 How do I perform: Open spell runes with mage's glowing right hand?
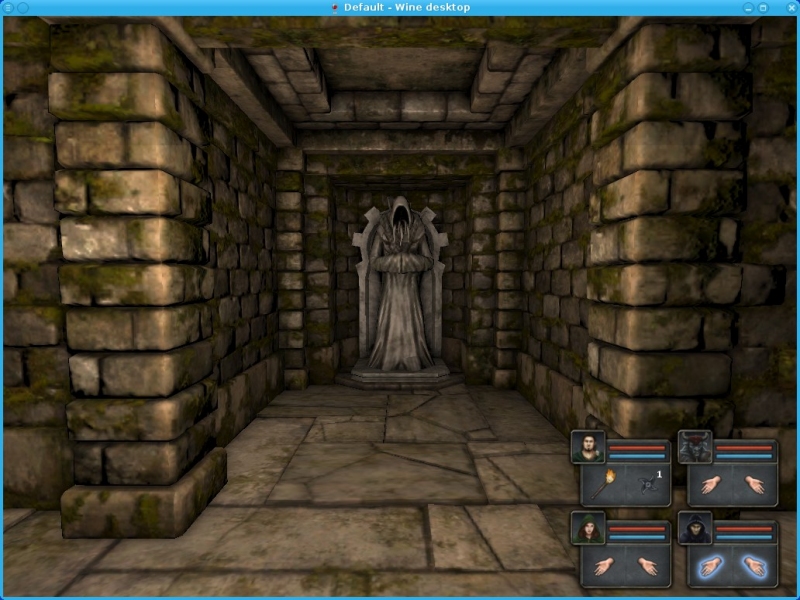[753, 567]
